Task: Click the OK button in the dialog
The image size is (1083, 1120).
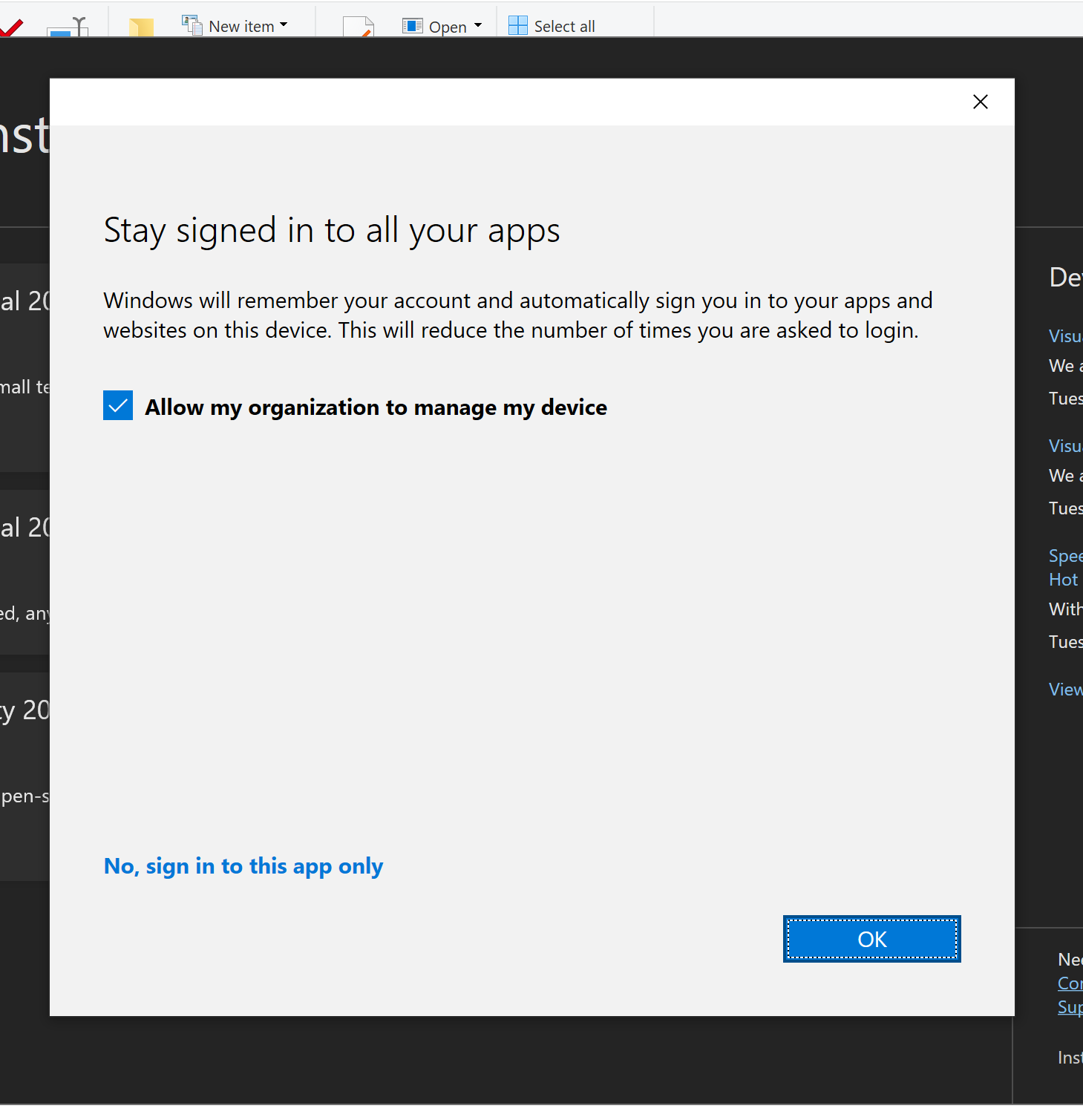Action: pos(871,939)
